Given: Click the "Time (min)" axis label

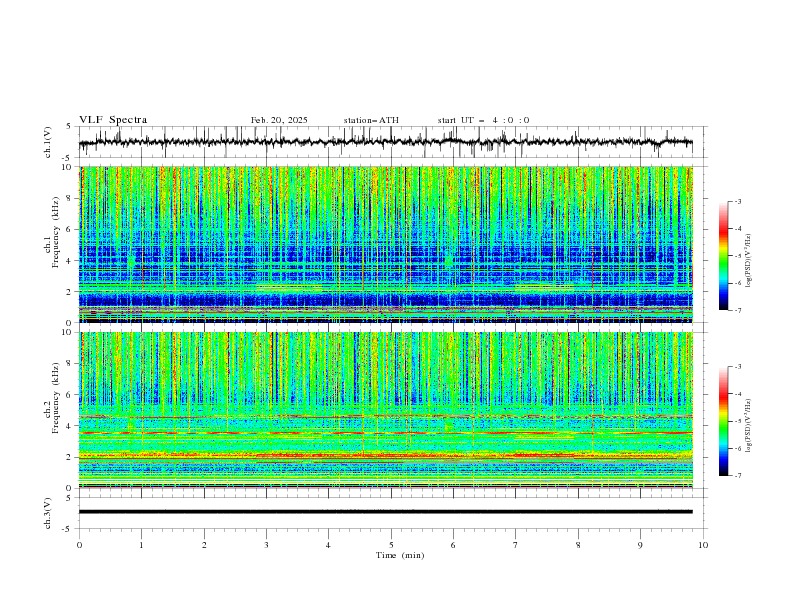Looking at the screenshot, I should [400, 555].
